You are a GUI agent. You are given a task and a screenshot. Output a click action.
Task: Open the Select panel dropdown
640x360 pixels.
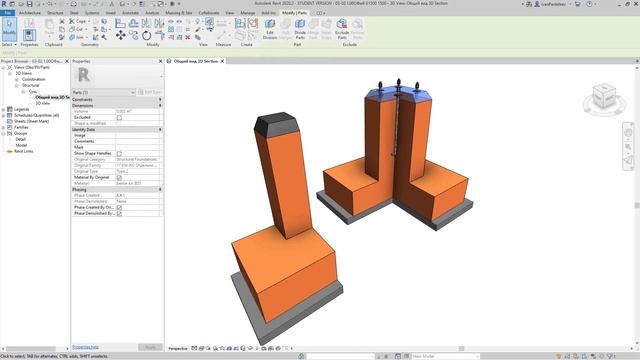pyautogui.click(x=9, y=44)
